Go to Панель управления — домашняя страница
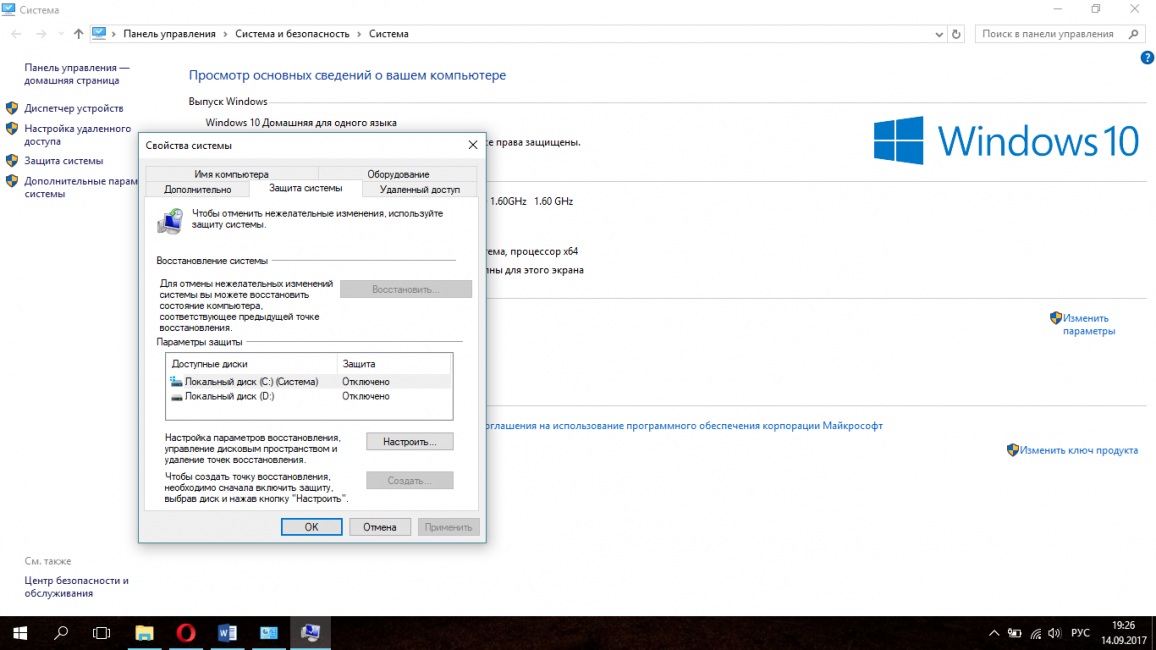 (x=77, y=74)
